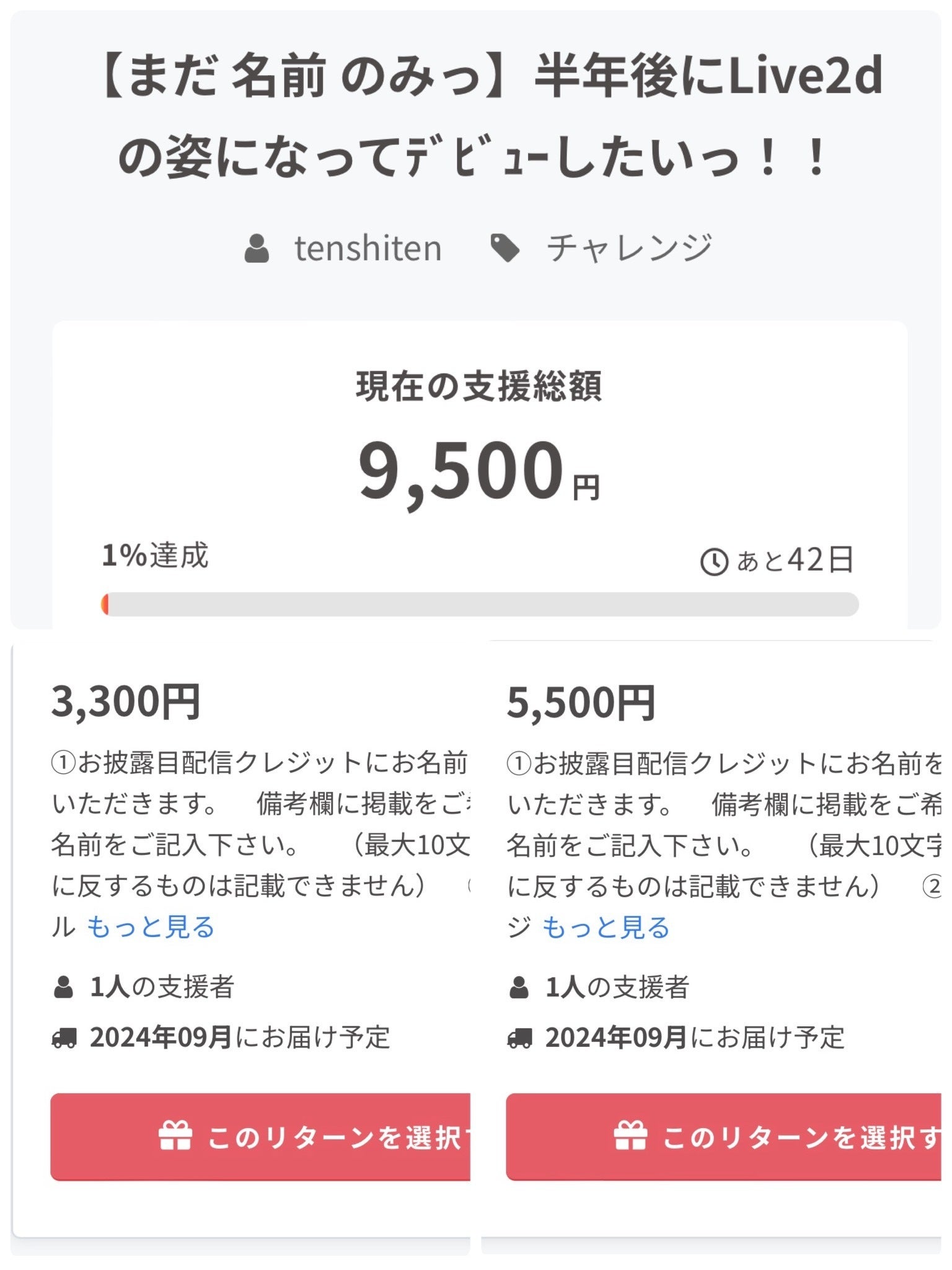952x1270 pixels.
Task: Click supporter person icon in 5,500円 card
Action: (x=519, y=987)
